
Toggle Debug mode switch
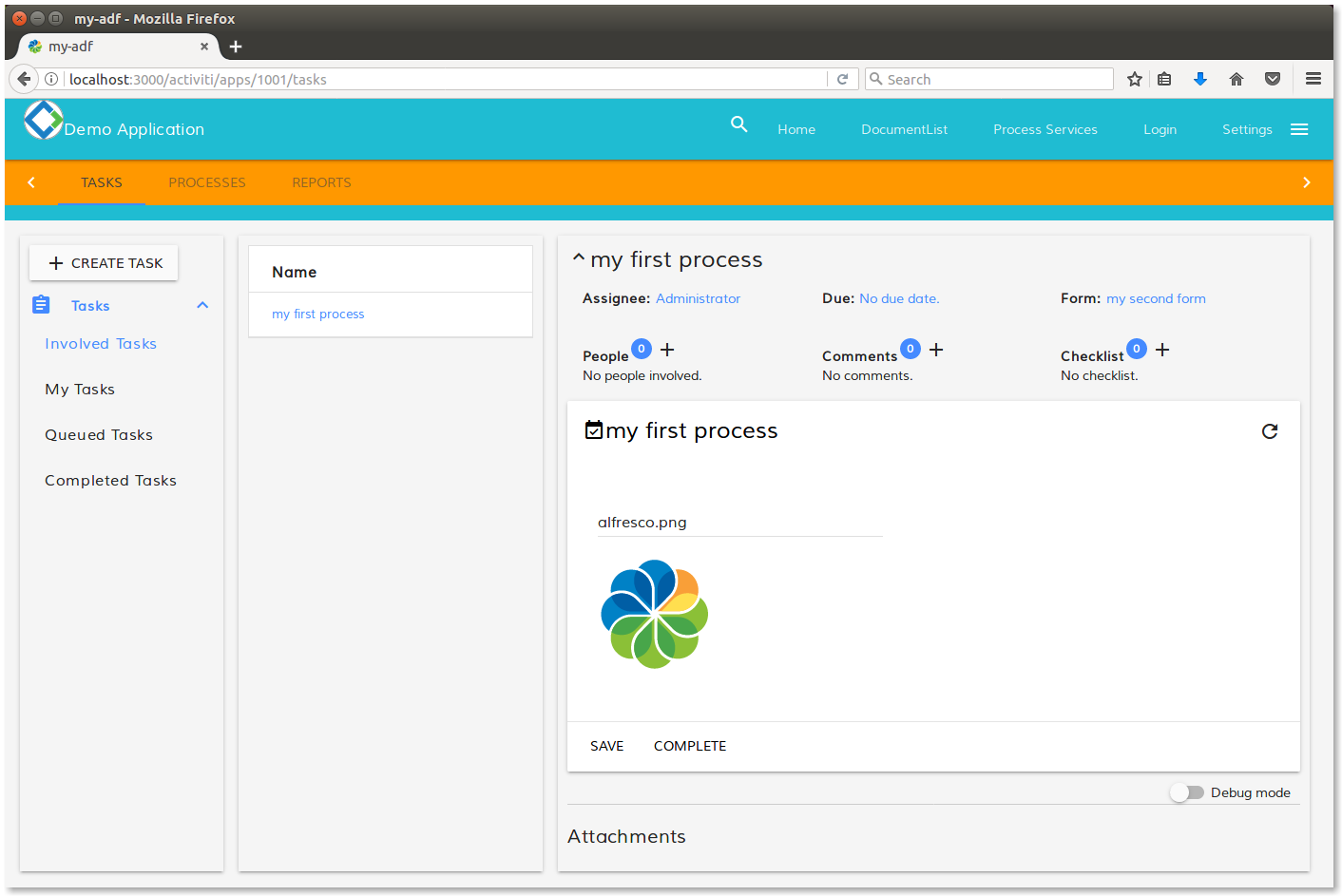point(1186,792)
